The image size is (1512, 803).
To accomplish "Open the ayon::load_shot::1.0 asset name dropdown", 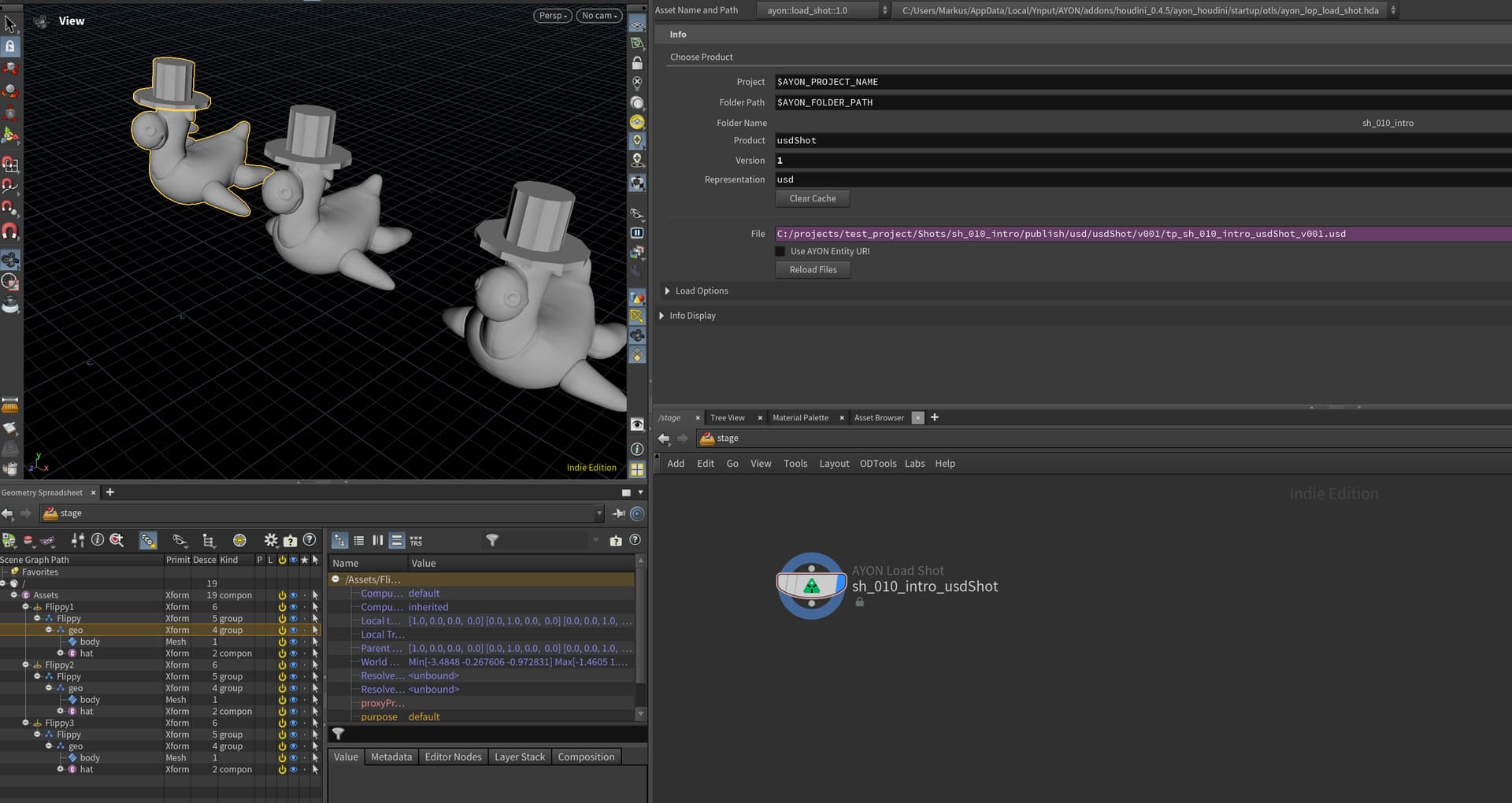I will pos(824,10).
